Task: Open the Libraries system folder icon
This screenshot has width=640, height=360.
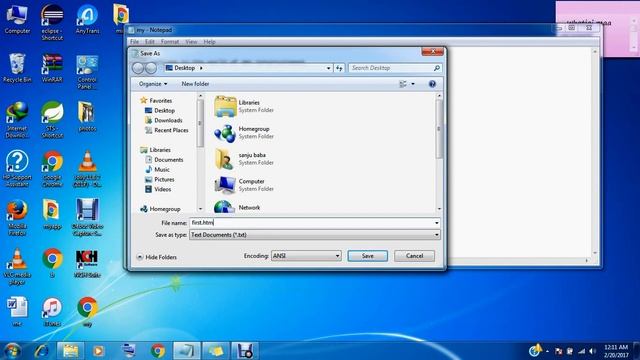Action: tap(225, 106)
